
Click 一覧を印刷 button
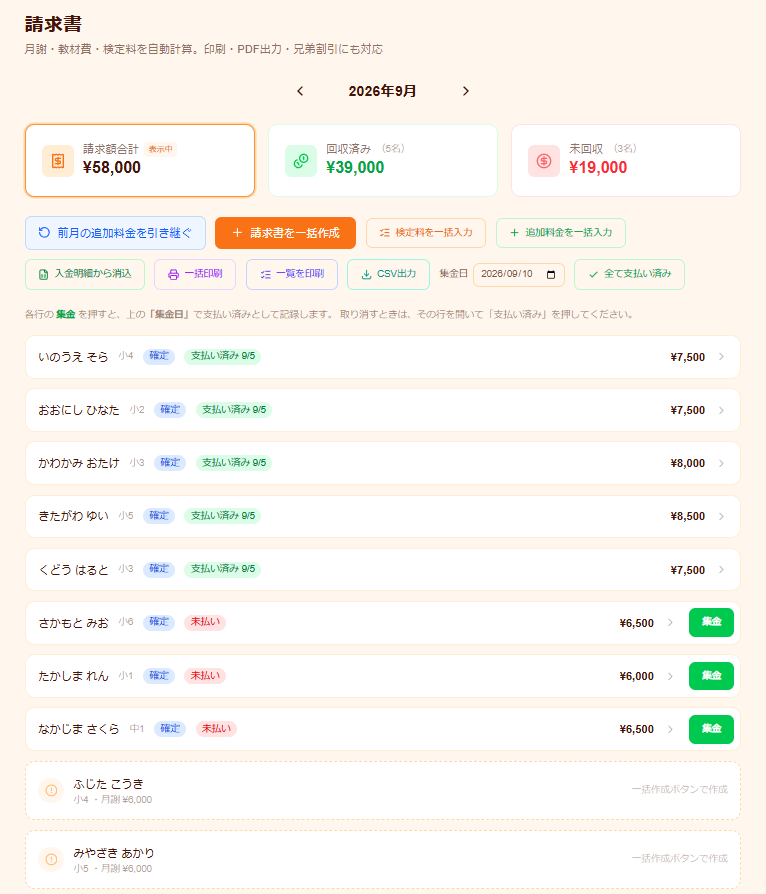coord(292,274)
